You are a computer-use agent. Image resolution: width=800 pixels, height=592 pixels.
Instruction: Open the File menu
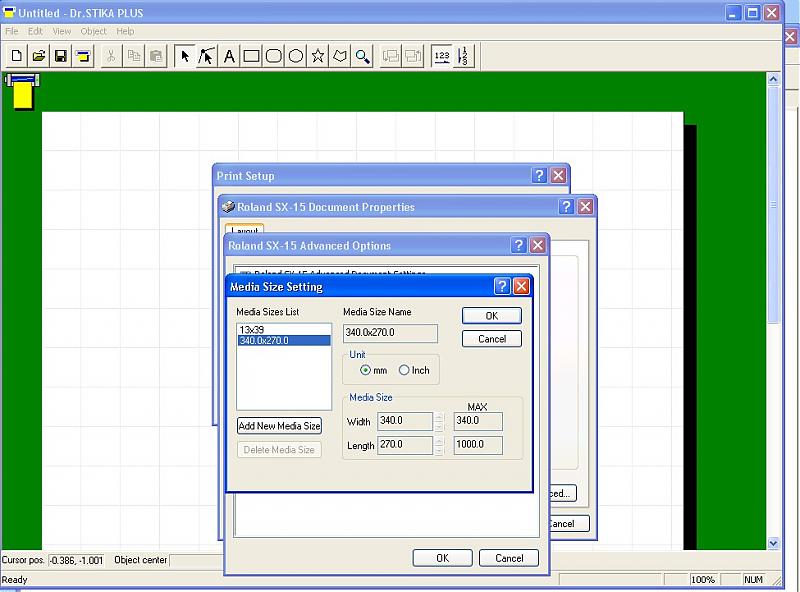pos(12,31)
